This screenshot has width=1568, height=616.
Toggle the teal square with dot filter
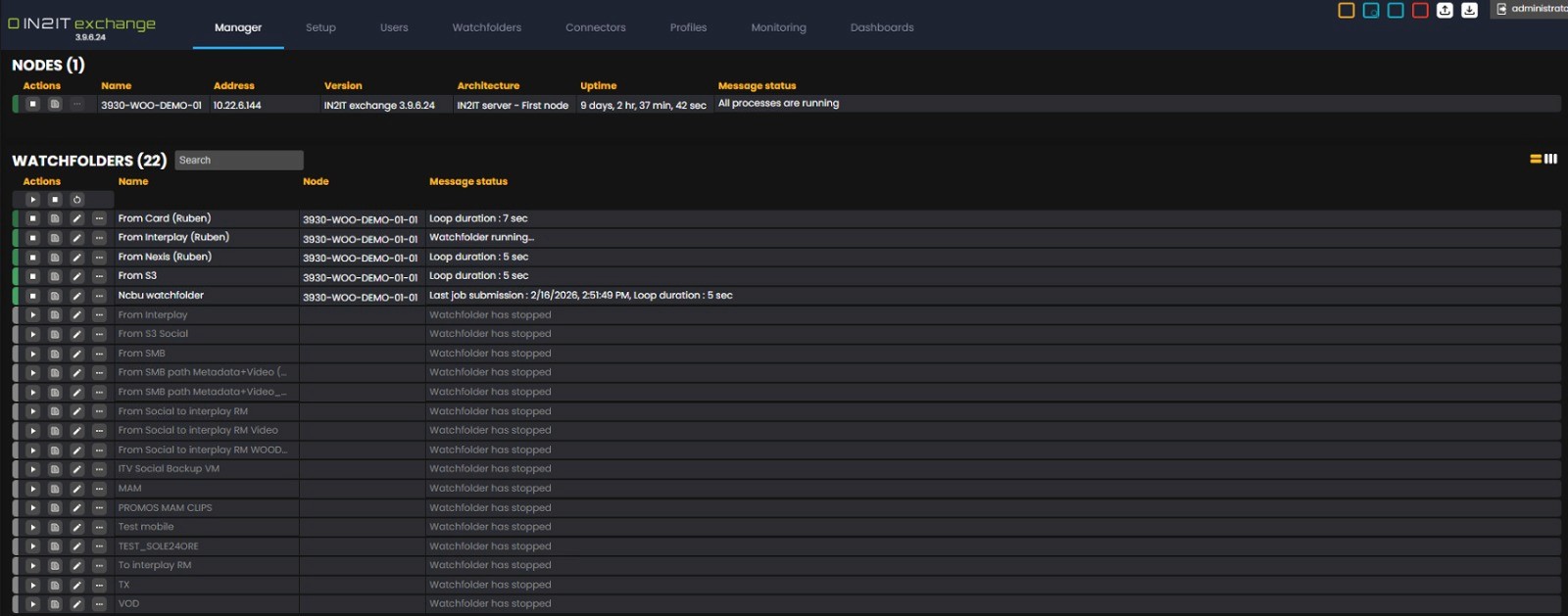[1371, 10]
